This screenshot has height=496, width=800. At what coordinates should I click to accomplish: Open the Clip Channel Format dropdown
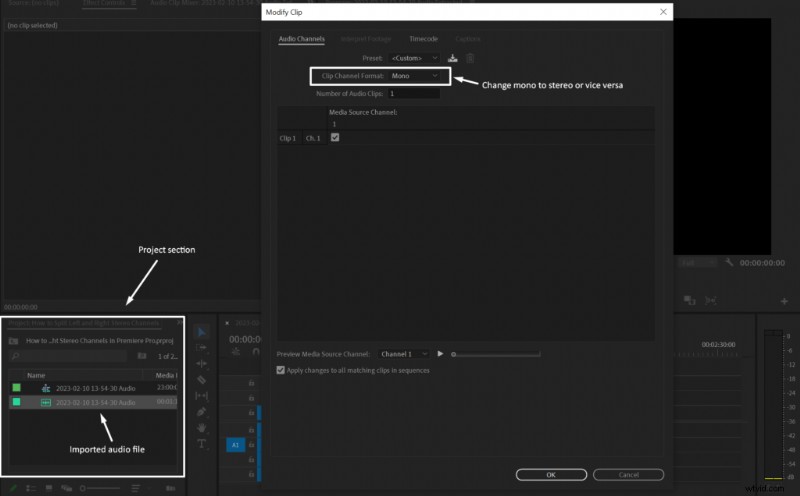coord(414,76)
